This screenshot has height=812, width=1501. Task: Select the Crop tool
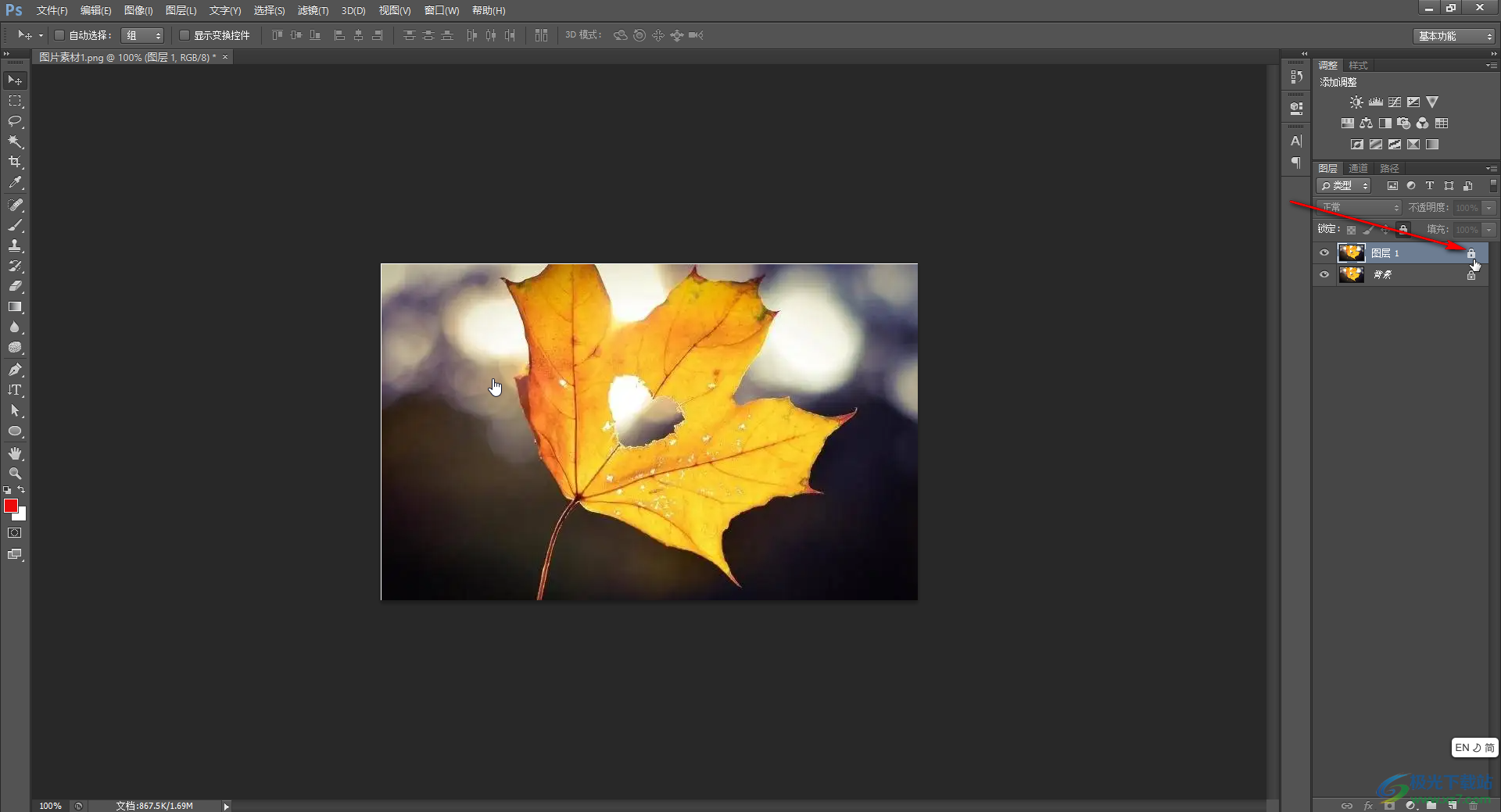point(15,162)
